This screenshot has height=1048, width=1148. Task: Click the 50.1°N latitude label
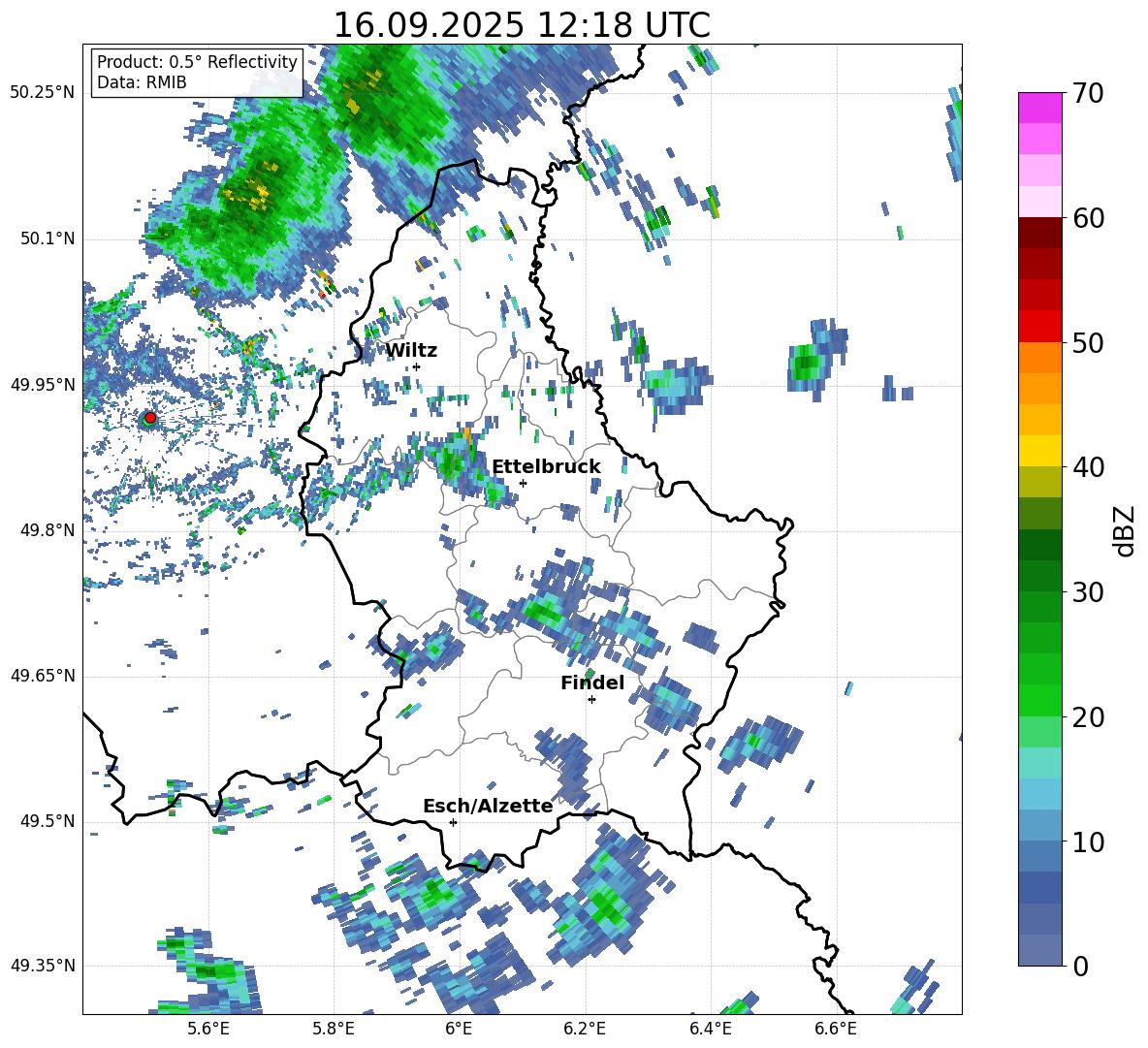tap(48, 238)
